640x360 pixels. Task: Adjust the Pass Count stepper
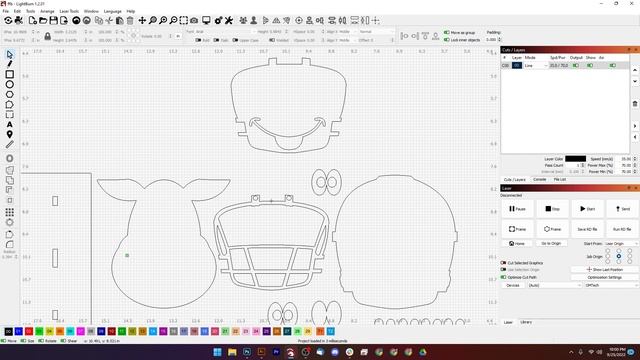pos(583,165)
